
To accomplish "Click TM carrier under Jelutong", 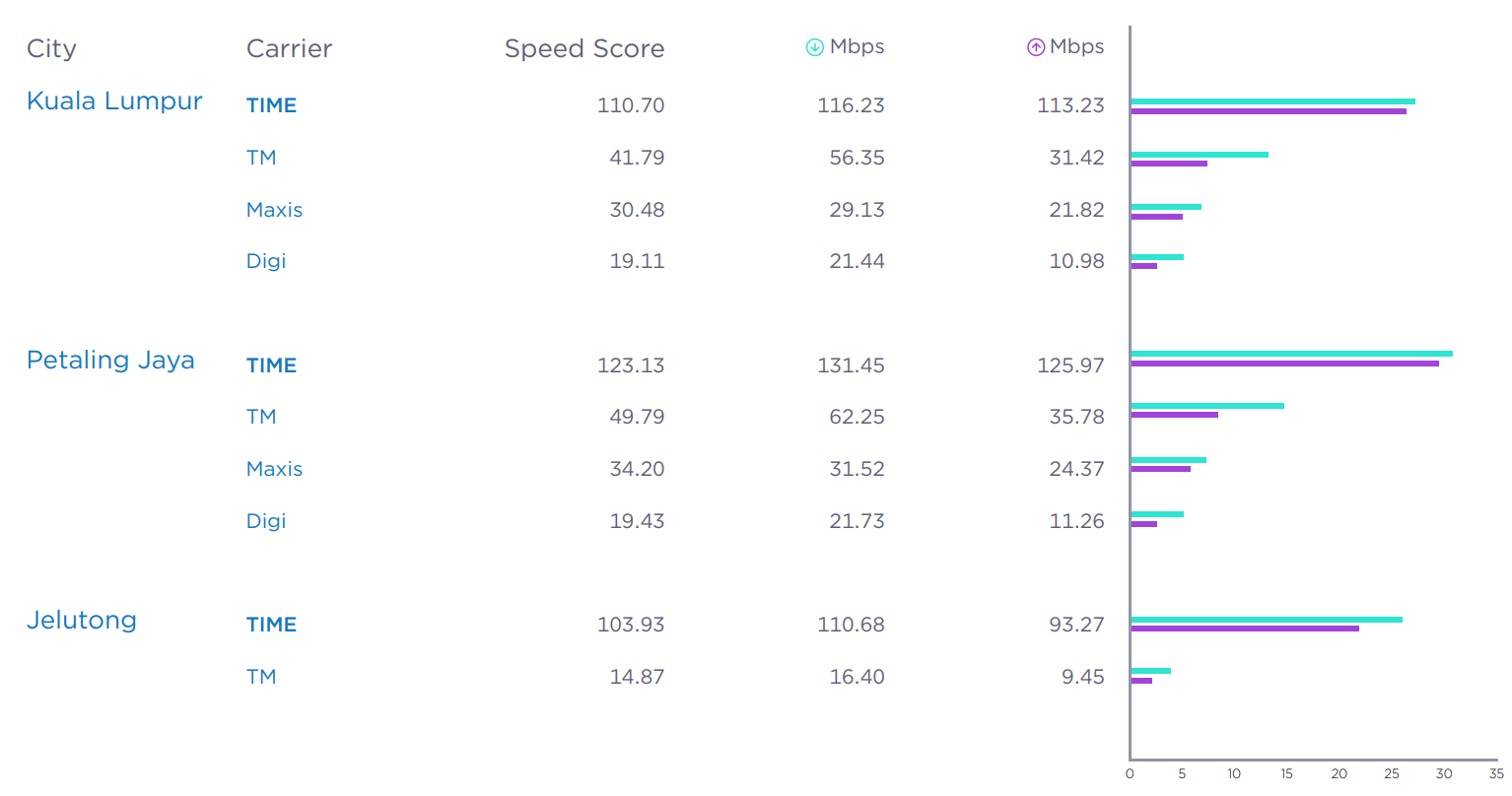I will coord(261,677).
